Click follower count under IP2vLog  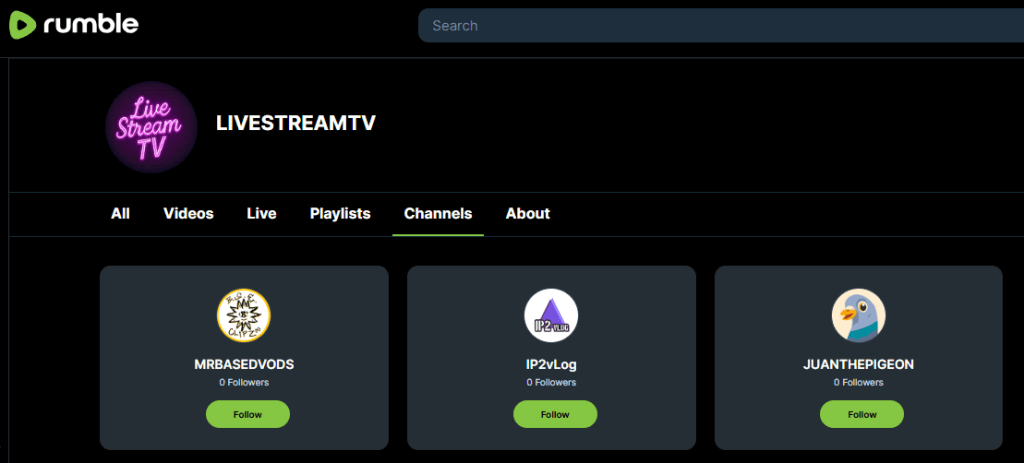point(551,382)
